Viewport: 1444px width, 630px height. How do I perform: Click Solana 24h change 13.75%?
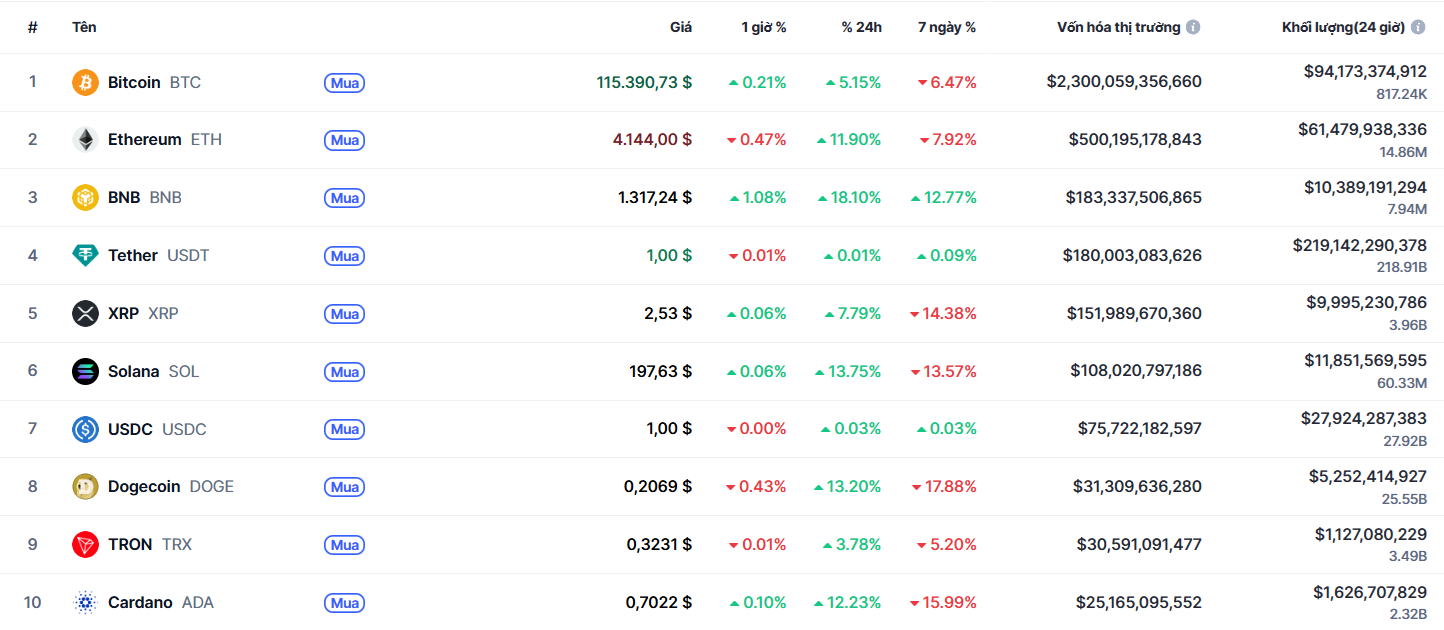[x=849, y=372]
